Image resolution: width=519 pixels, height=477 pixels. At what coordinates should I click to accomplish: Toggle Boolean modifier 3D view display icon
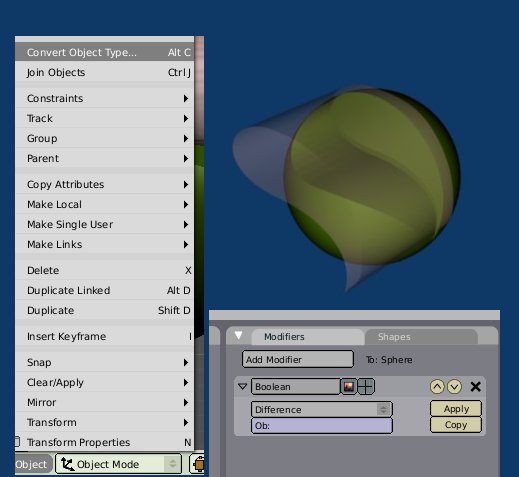[x=366, y=387]
